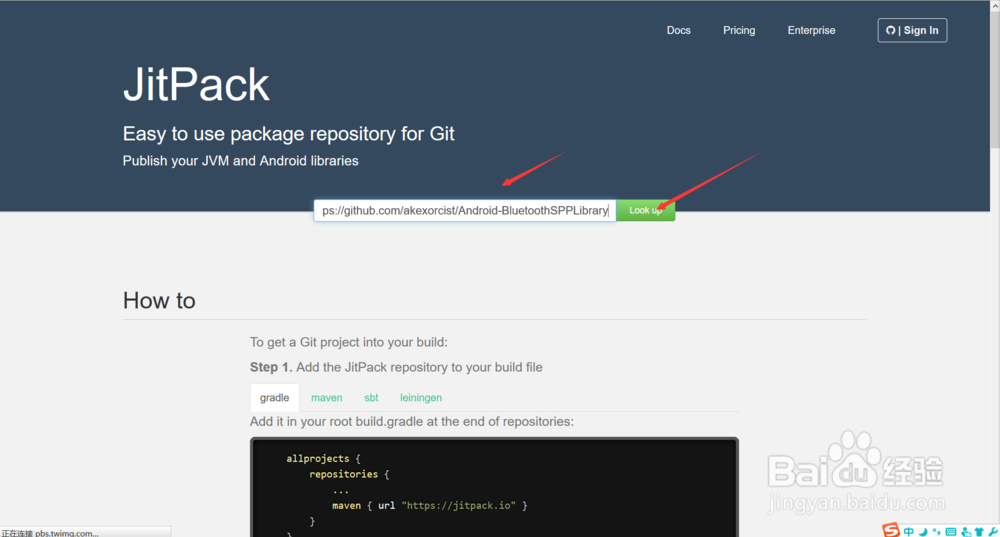The image size is (1000, 537).
Task: Click the 'allprojects {' code line
Action: point(323,458)
